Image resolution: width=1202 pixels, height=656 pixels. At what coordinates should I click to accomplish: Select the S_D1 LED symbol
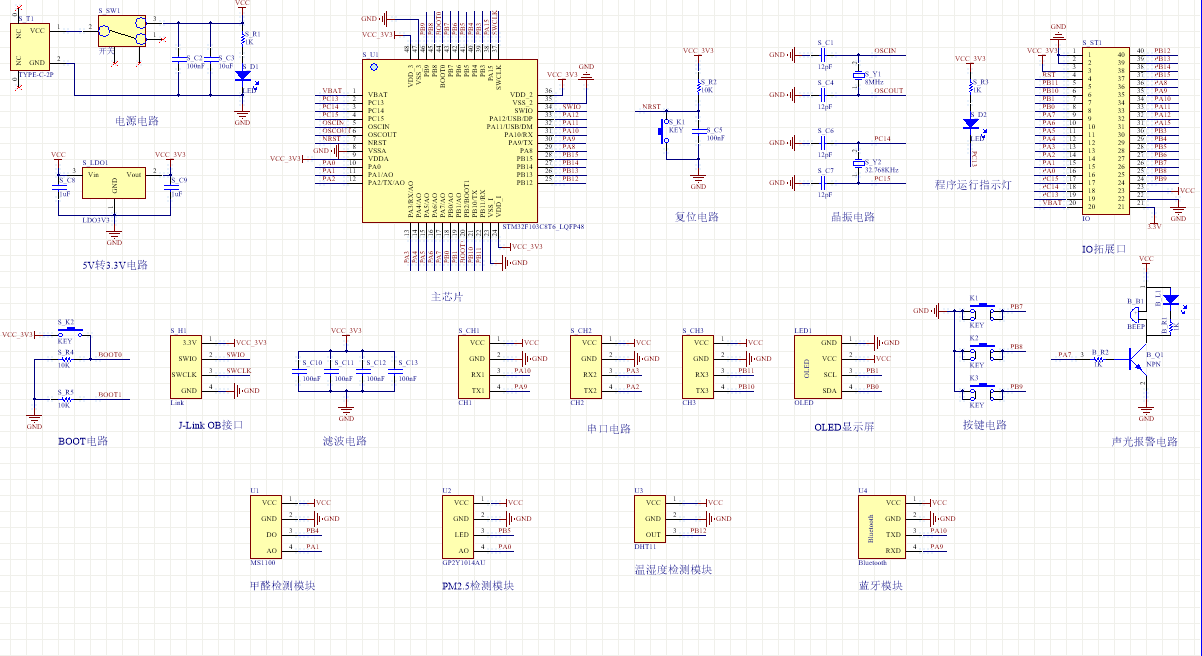(242, 75)
